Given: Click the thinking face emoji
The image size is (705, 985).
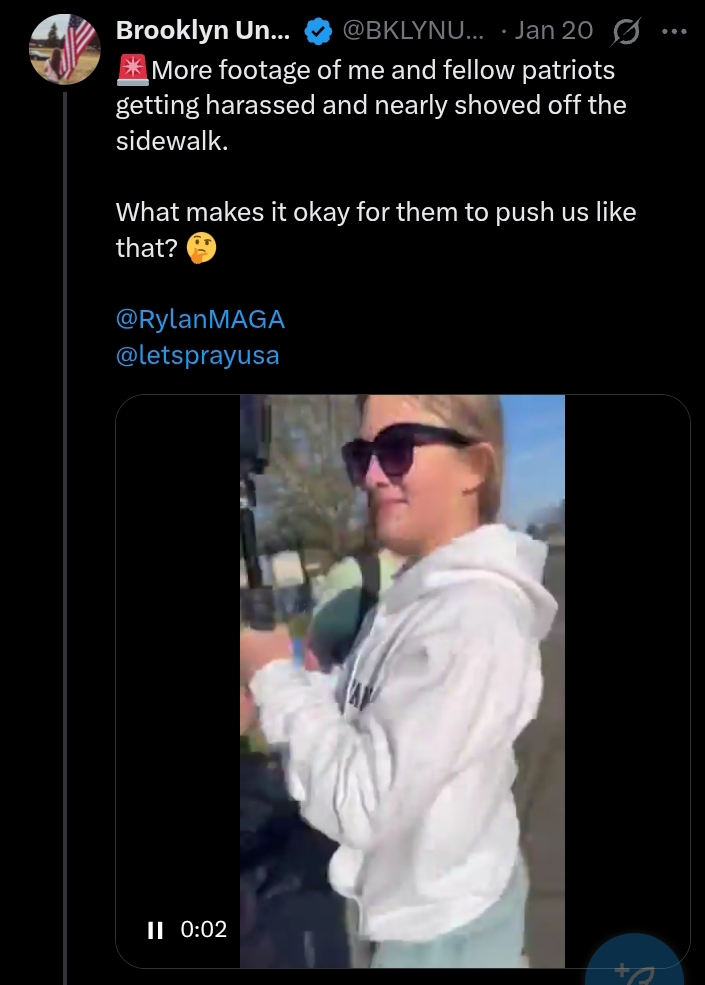Looking at the screenshot, I should point(202,248).
